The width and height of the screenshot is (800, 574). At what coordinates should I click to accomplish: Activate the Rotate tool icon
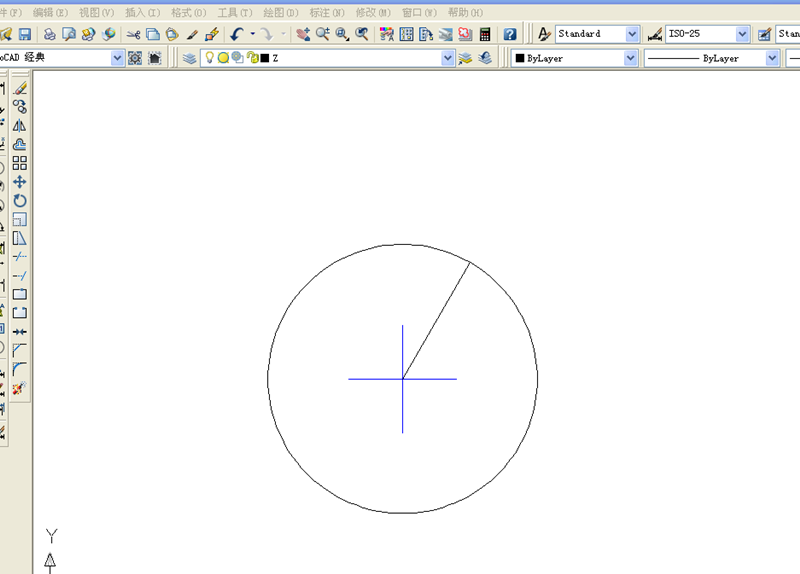point(20,201)
